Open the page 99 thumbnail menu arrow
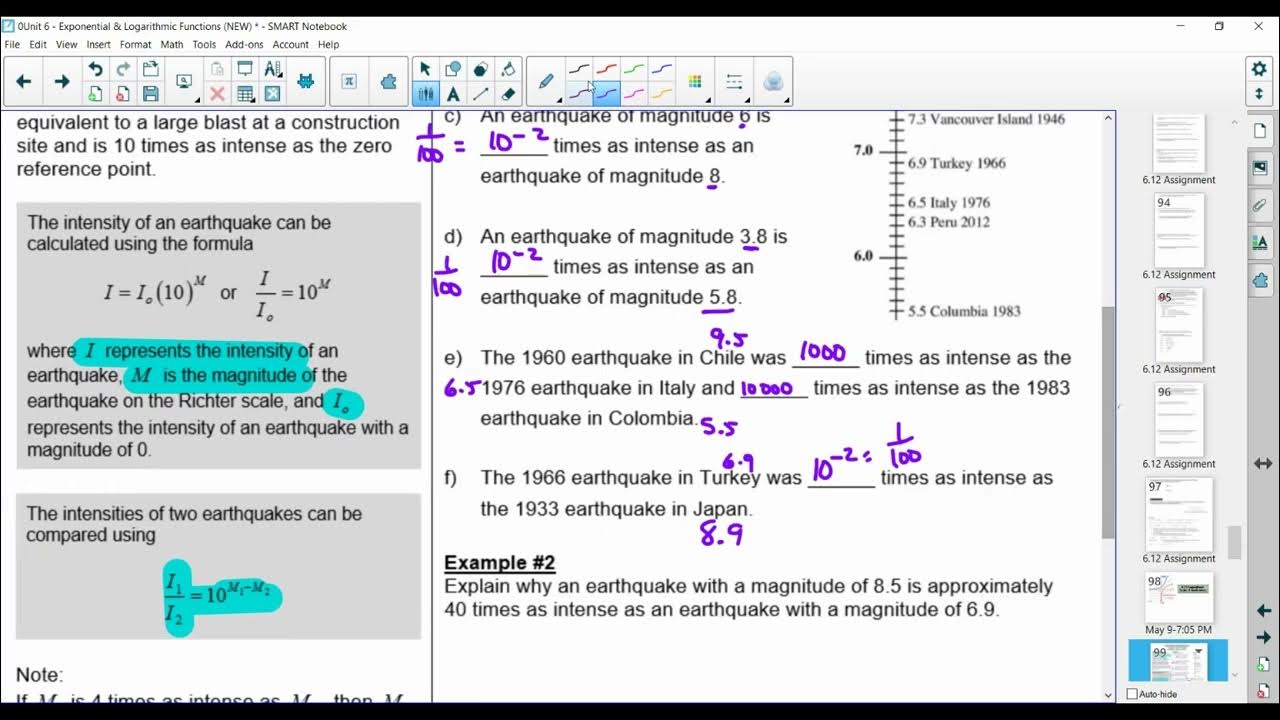1280x720 pixels. pyautogui.click(x=1198, y=652)
